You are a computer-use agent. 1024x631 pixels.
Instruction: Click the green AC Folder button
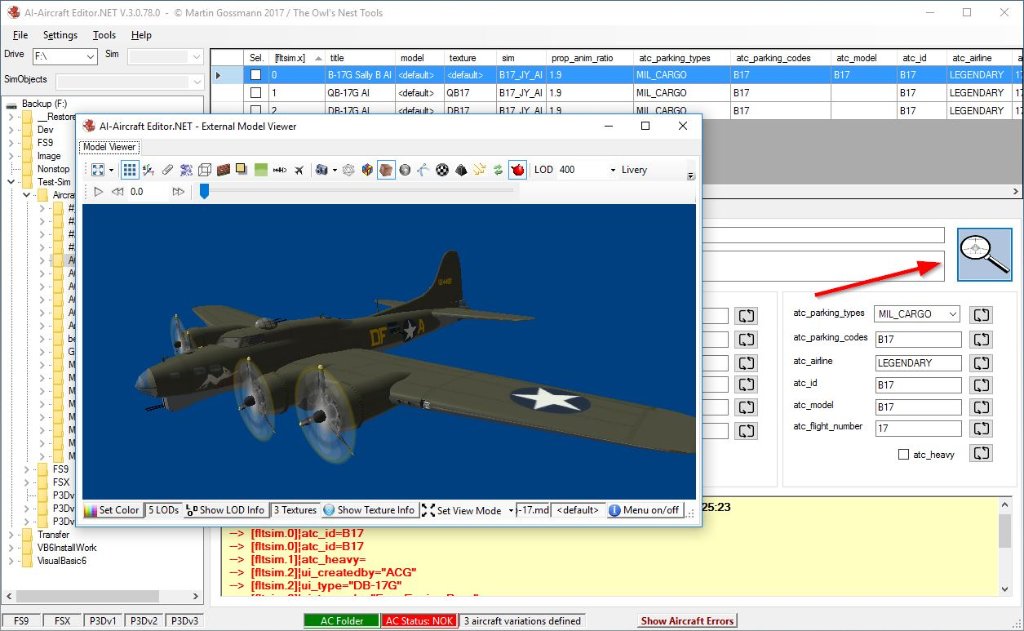(342, 621)
